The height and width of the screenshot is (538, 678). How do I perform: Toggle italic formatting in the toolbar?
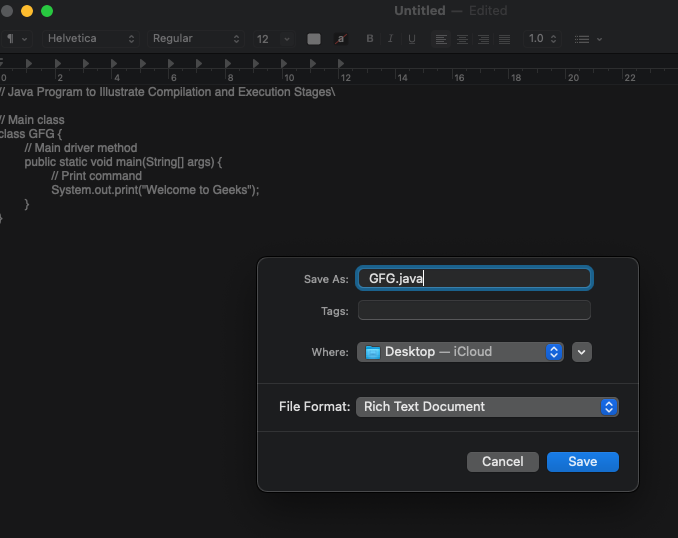pos(391,39)
